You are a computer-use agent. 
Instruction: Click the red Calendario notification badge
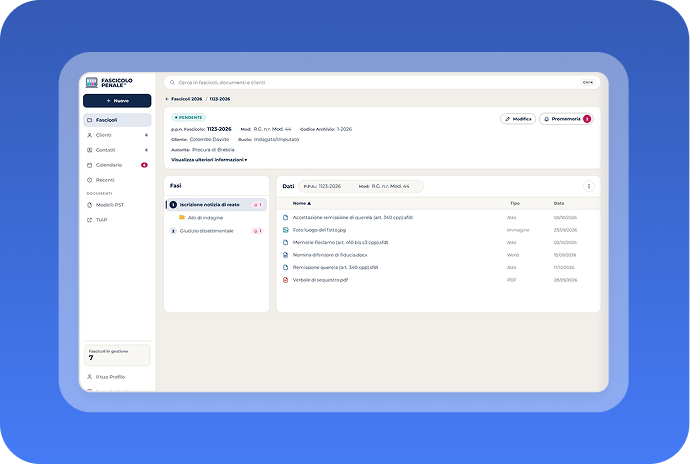coord(144,165)
